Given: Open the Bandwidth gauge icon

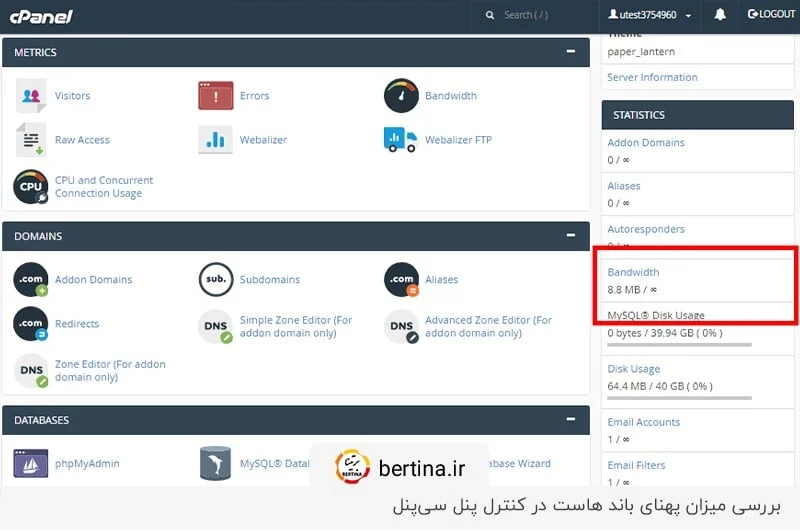Looking at the screenshot, I should [401, 96].
